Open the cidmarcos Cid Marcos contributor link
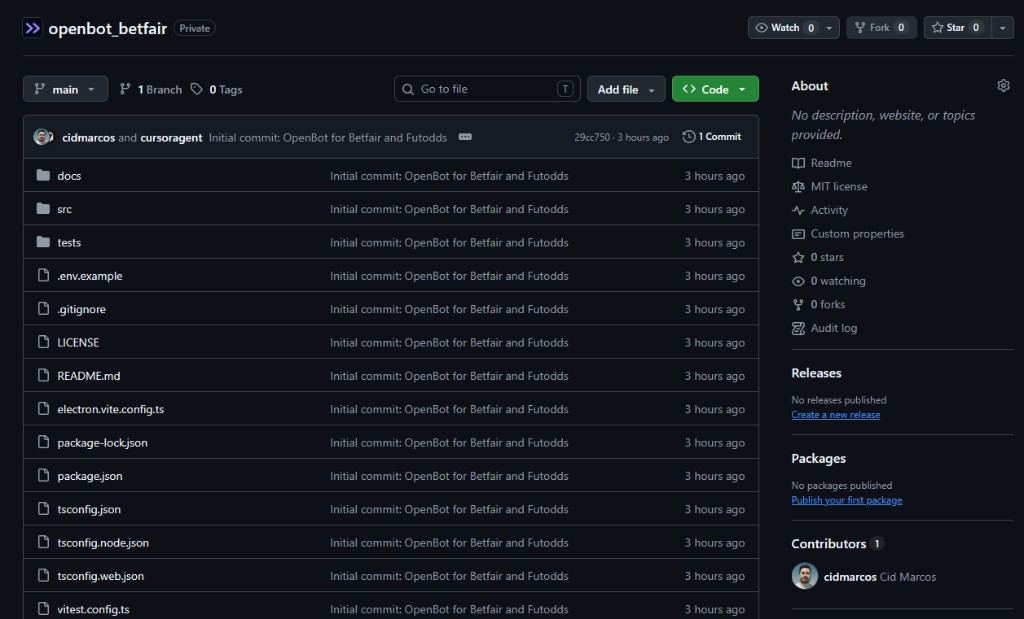 pyautogui.click(x=880, y=577)
